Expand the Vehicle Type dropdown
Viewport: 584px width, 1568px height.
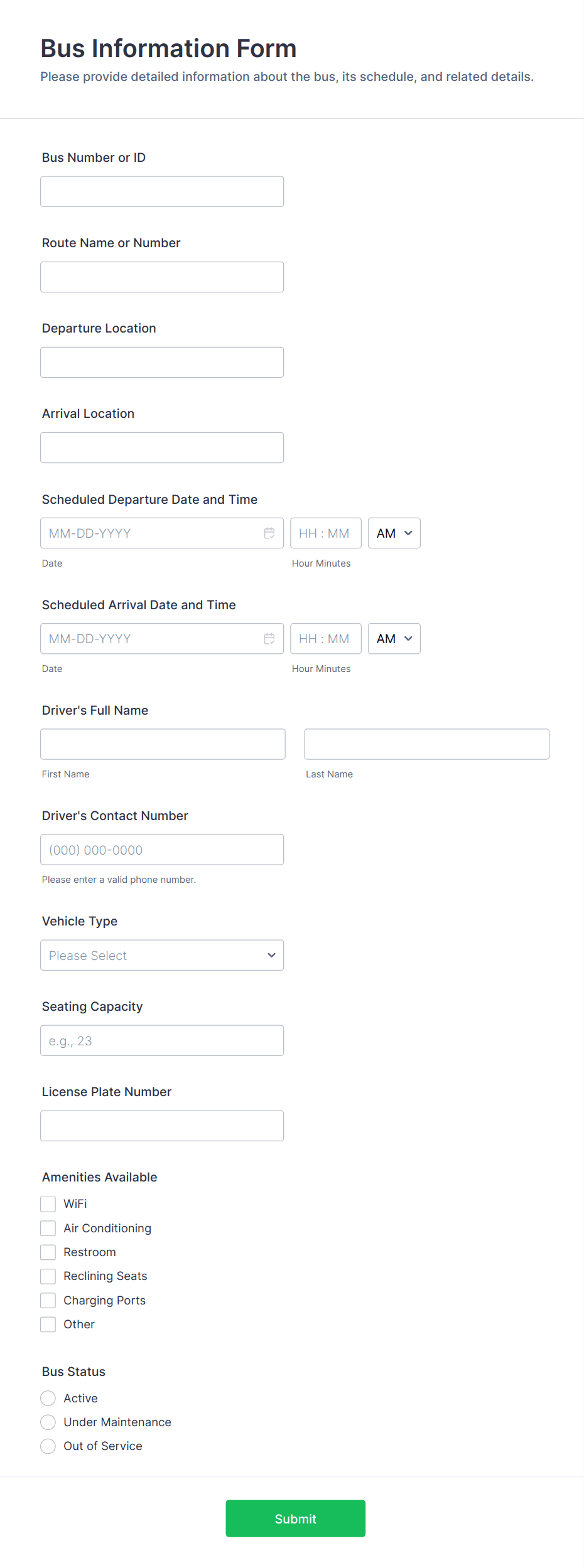tap(162, 956)
